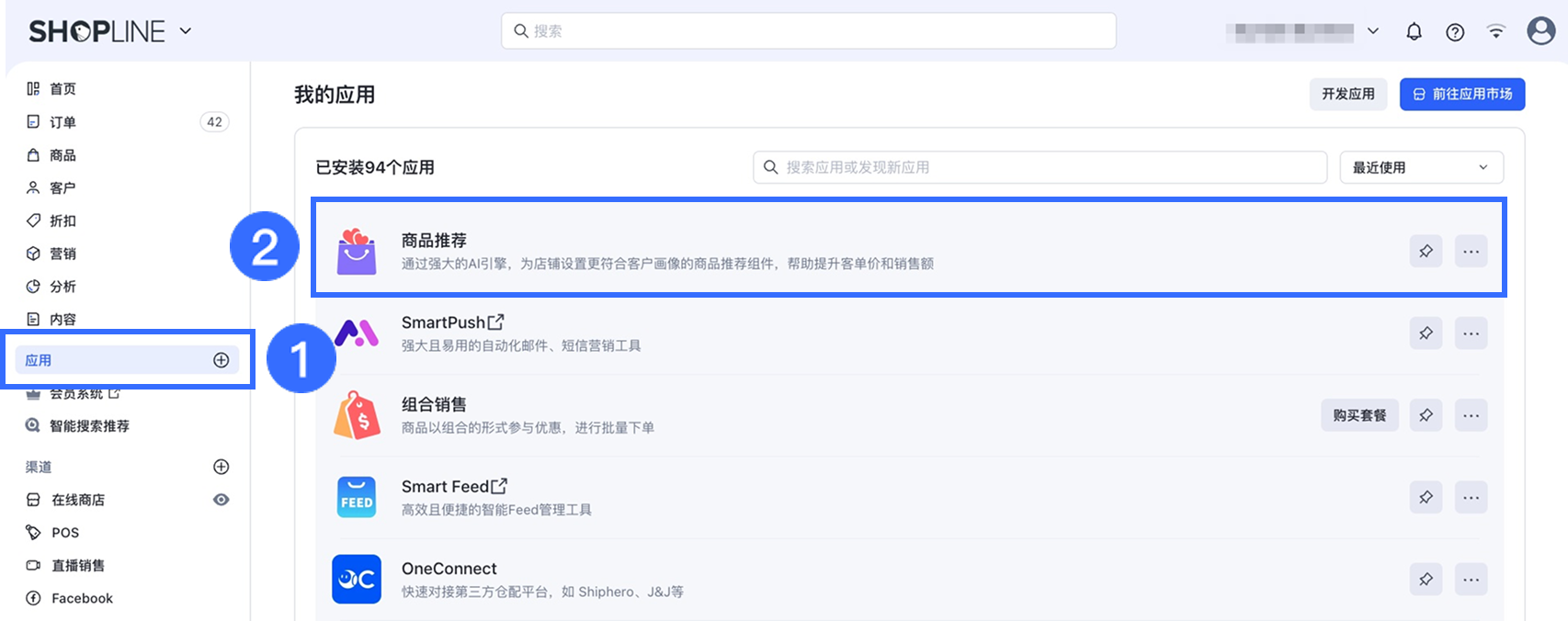Go to 客户 customers section
1568x621 pixels.
[62, 188]
